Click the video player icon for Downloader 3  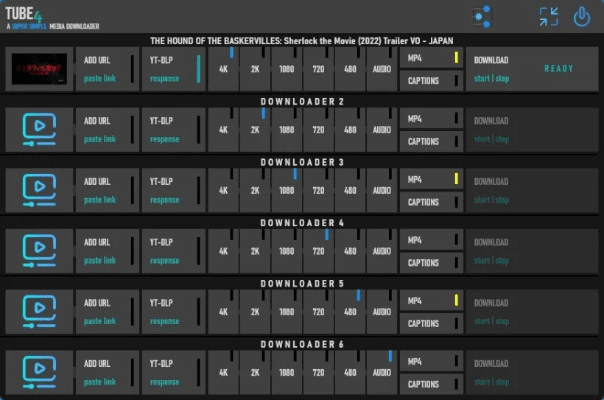(x=39, y=189)
